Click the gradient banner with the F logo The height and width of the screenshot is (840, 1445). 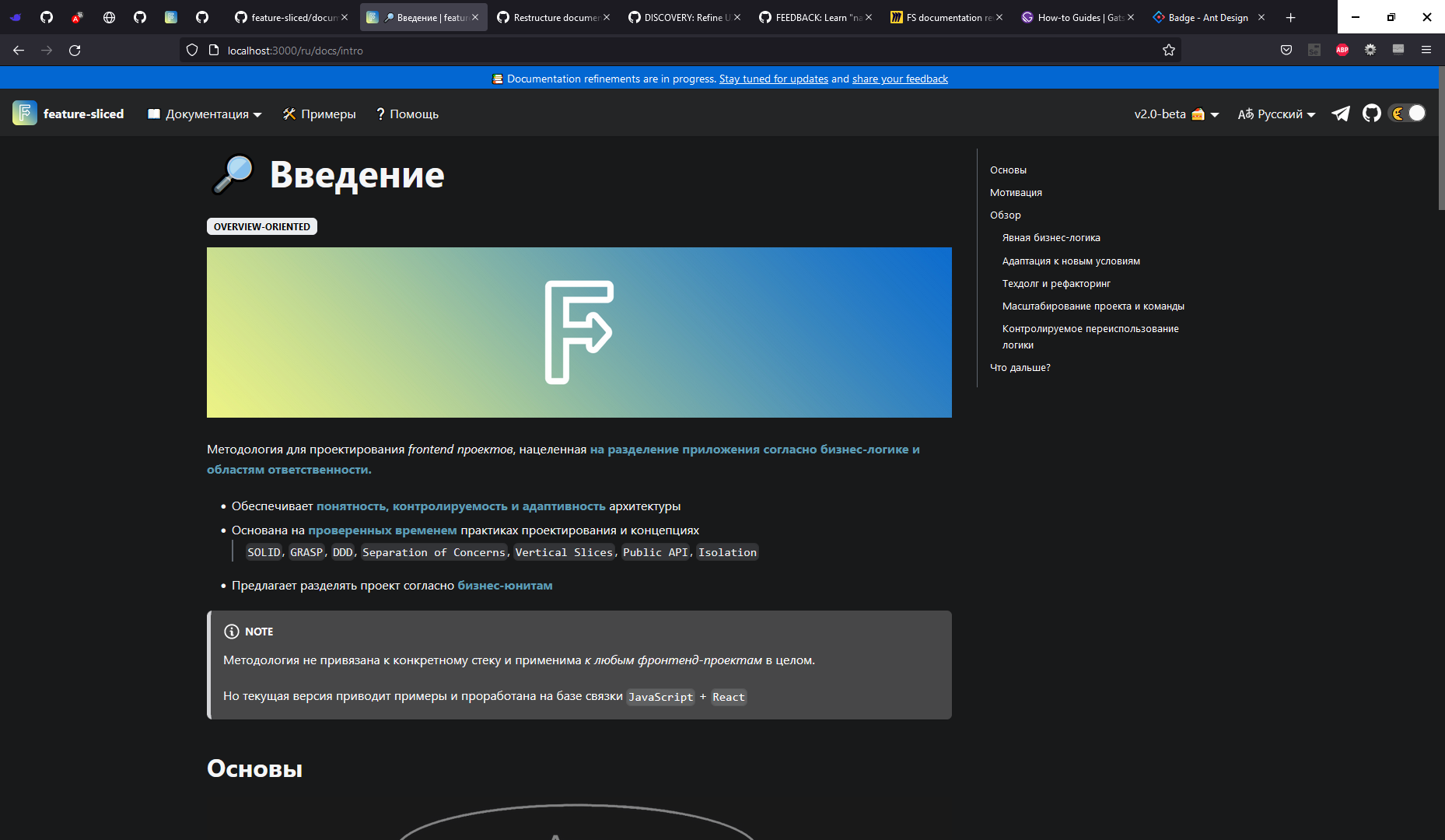coord(579,332)
